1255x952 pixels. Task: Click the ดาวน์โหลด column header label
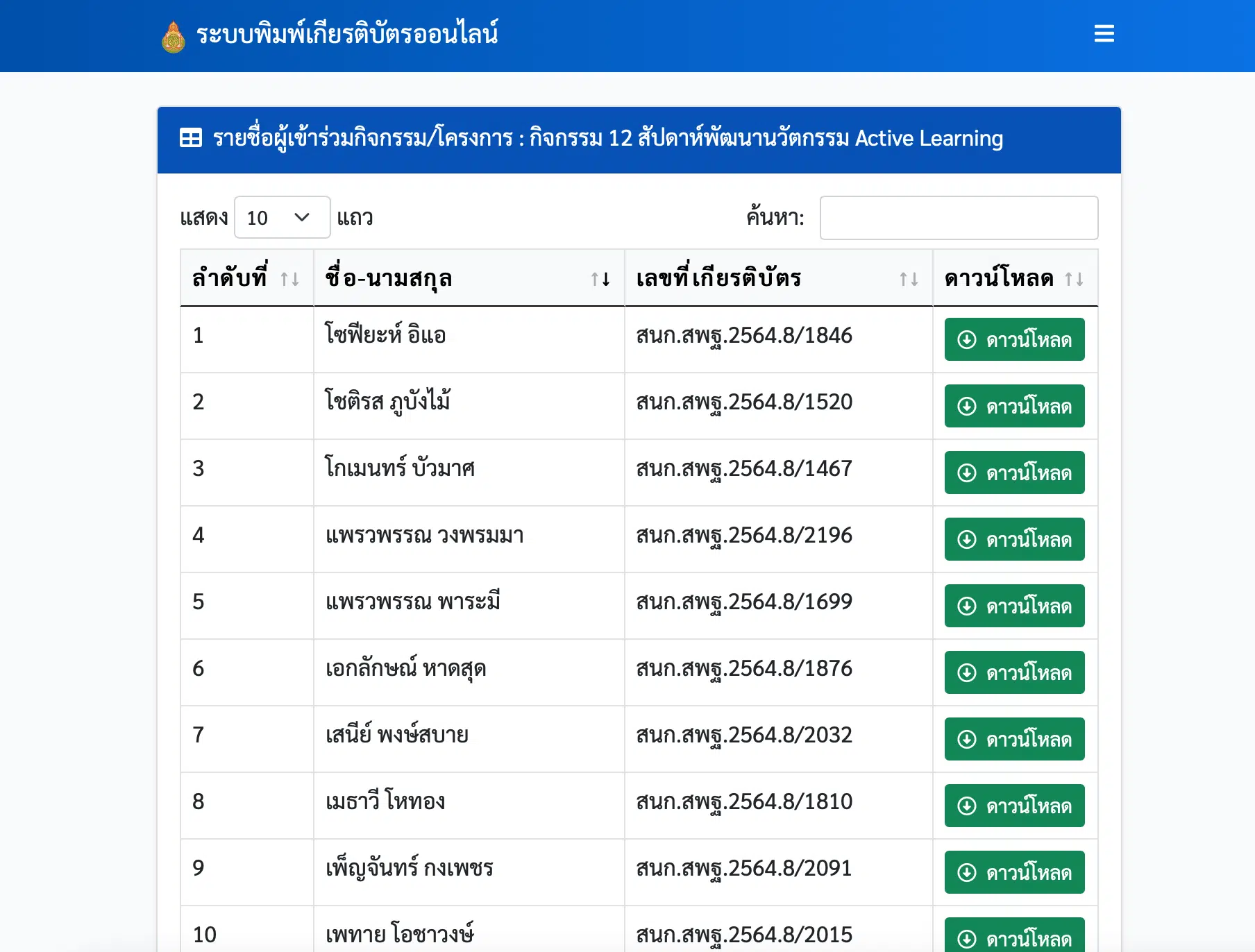click(x=1000, y=277)
